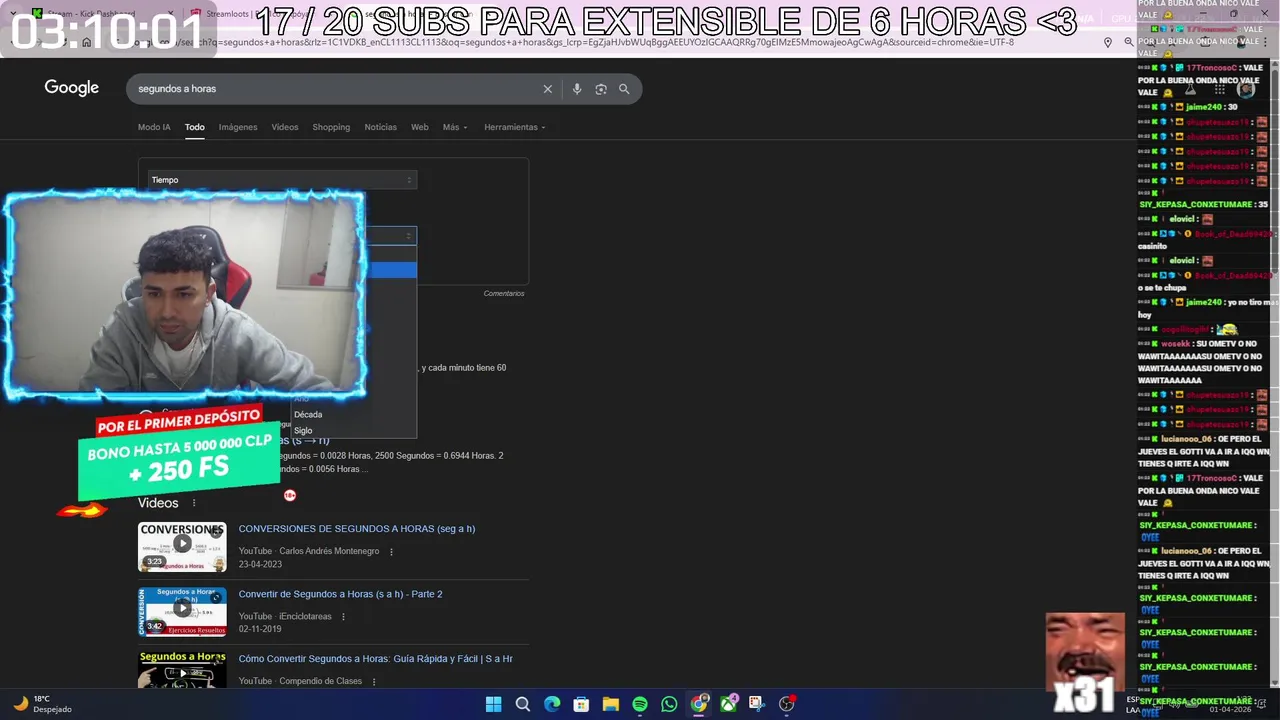
Task: Clear the Google search box with the X icon
Action: click(x=547, y=89)
